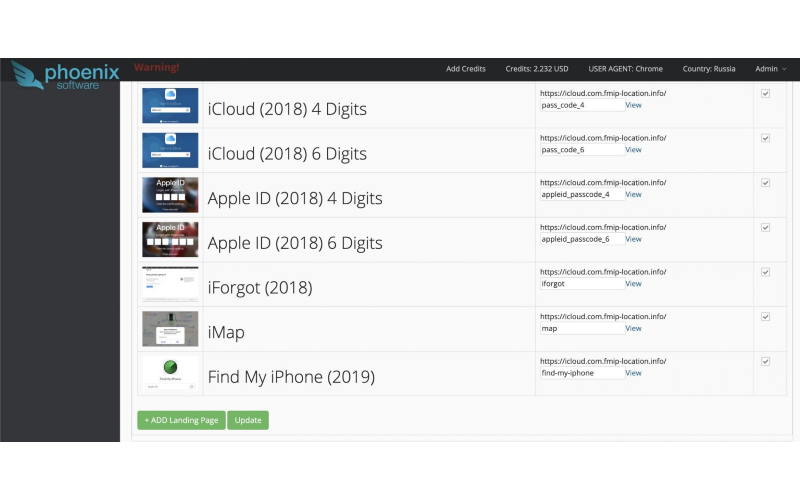Open the Apple ID (2018) 6 Digits thumbnail
Screen dimensions: 800x500
[x=170, y=239]
